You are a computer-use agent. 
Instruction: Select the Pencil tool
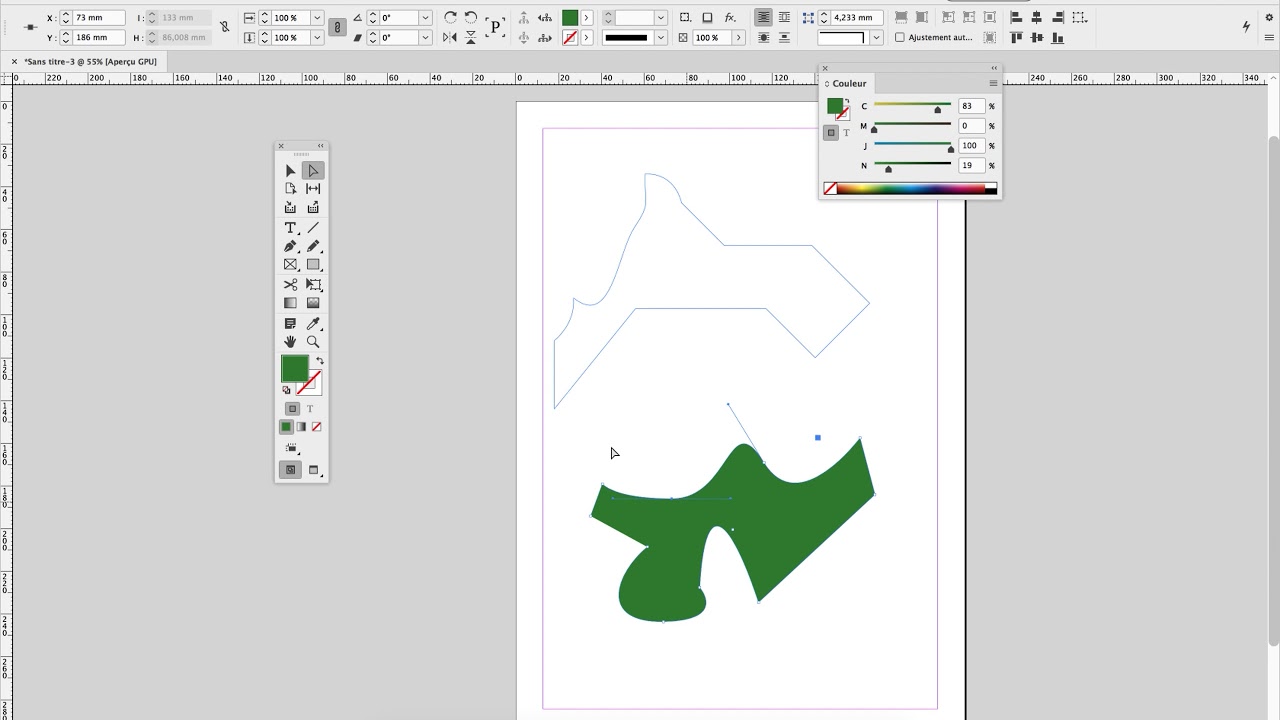tap(313, 246)
